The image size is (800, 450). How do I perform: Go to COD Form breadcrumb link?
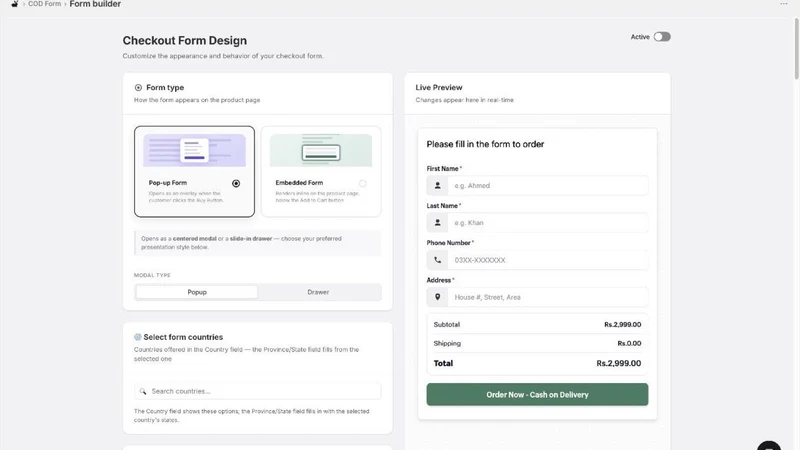pos(44,4)
